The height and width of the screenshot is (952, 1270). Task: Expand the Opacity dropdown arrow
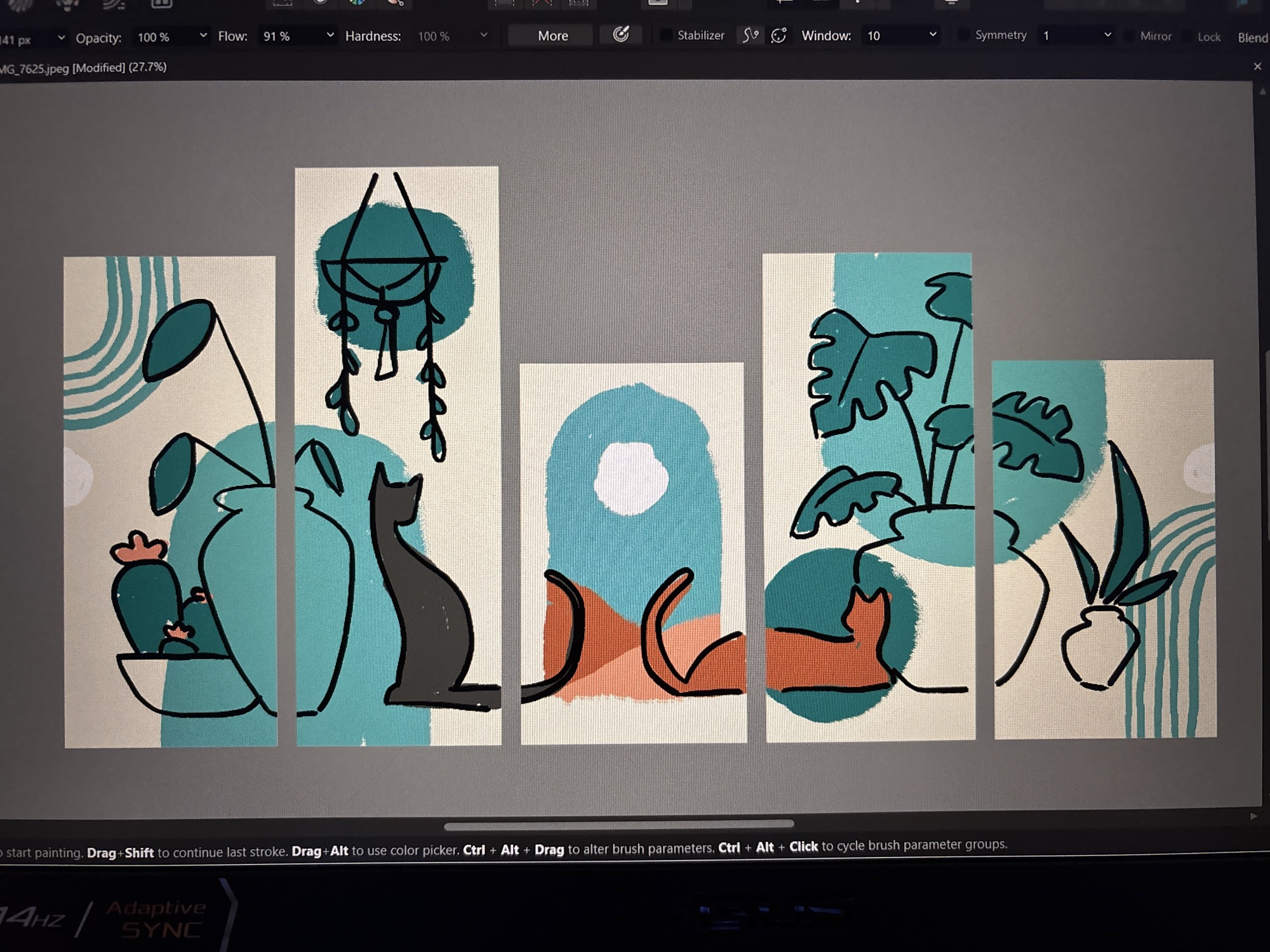tap(203, 36)
